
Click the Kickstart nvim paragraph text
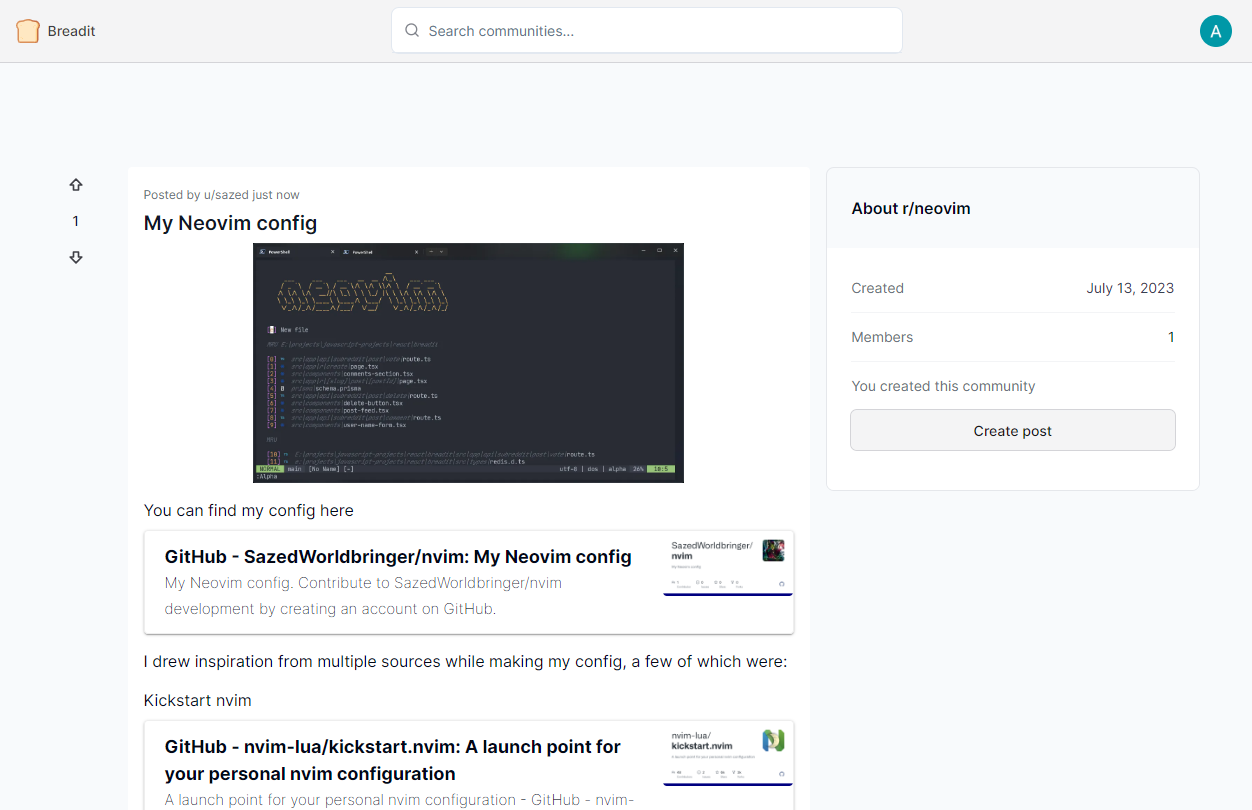coord(198,700)
